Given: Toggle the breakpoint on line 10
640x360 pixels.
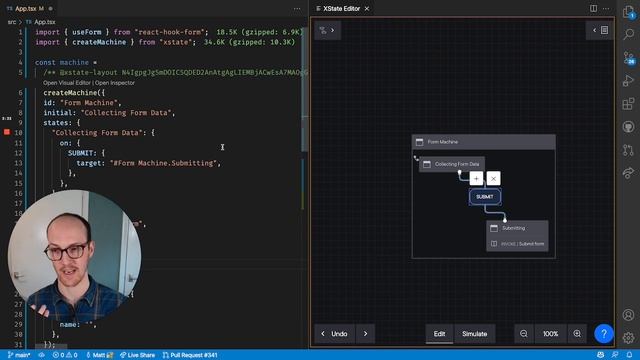Looking at the screenshot, I should pos(7,132).
